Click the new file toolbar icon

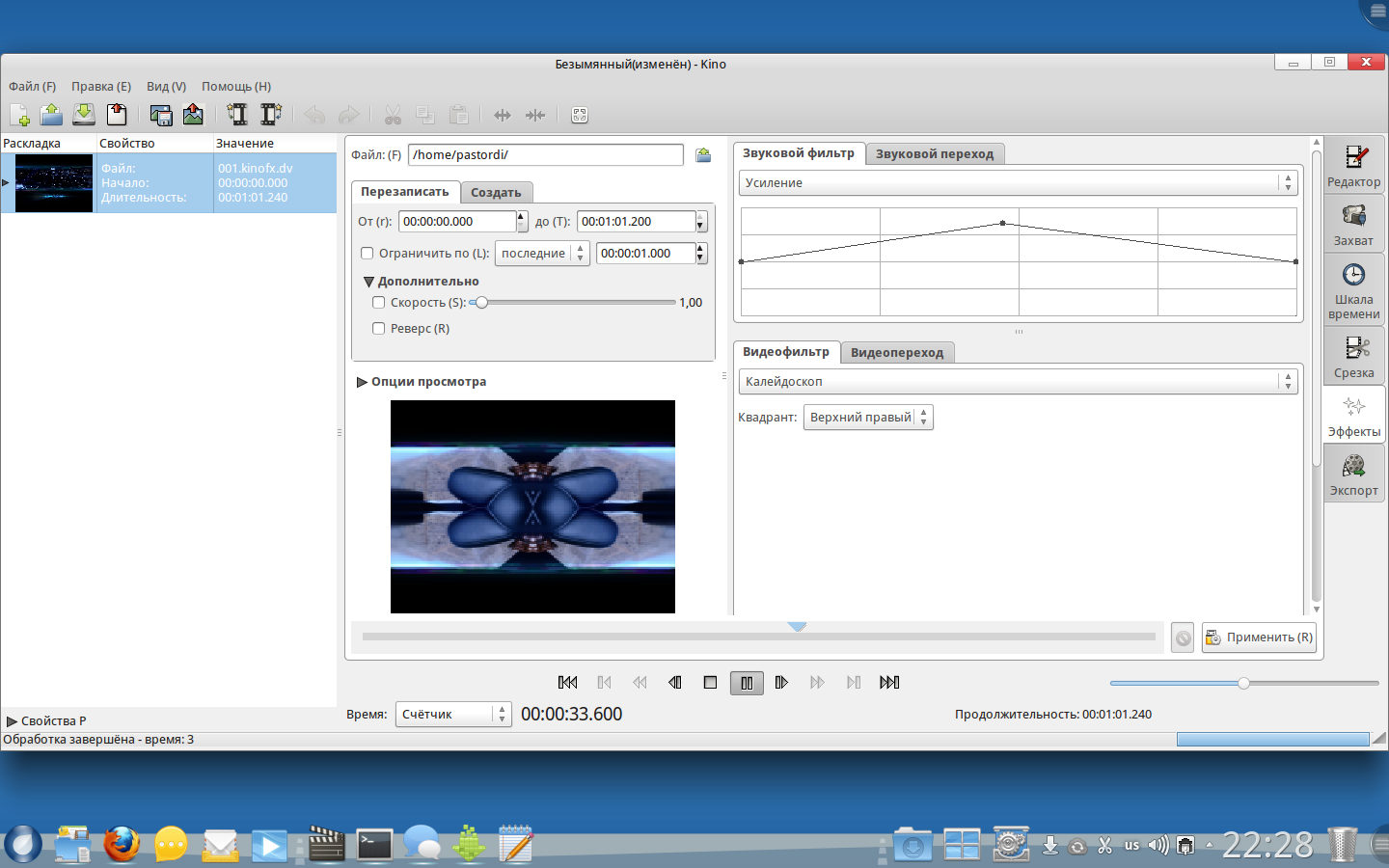[x=19, y=115]
